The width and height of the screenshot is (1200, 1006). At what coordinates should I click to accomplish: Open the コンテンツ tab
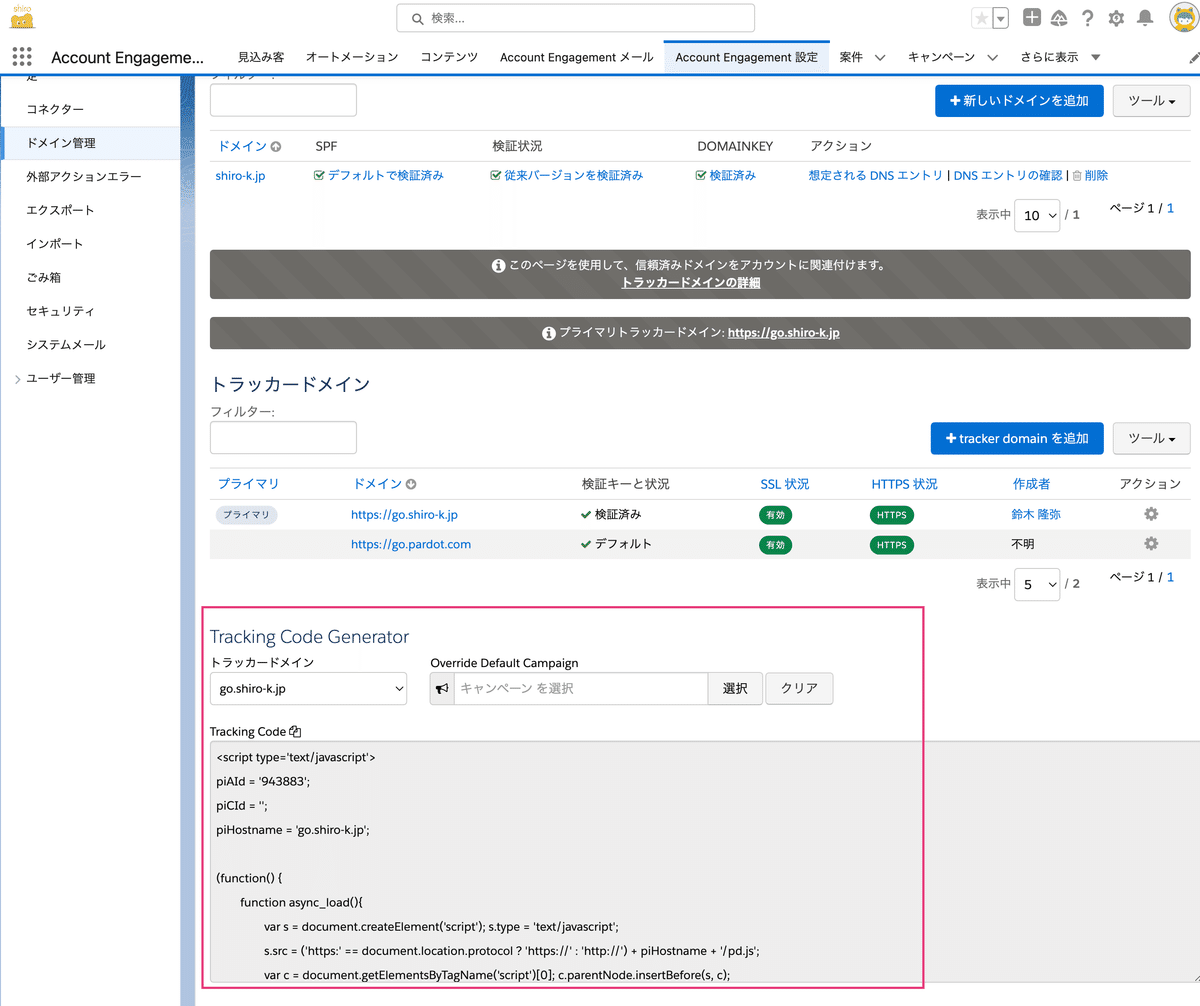449,57
